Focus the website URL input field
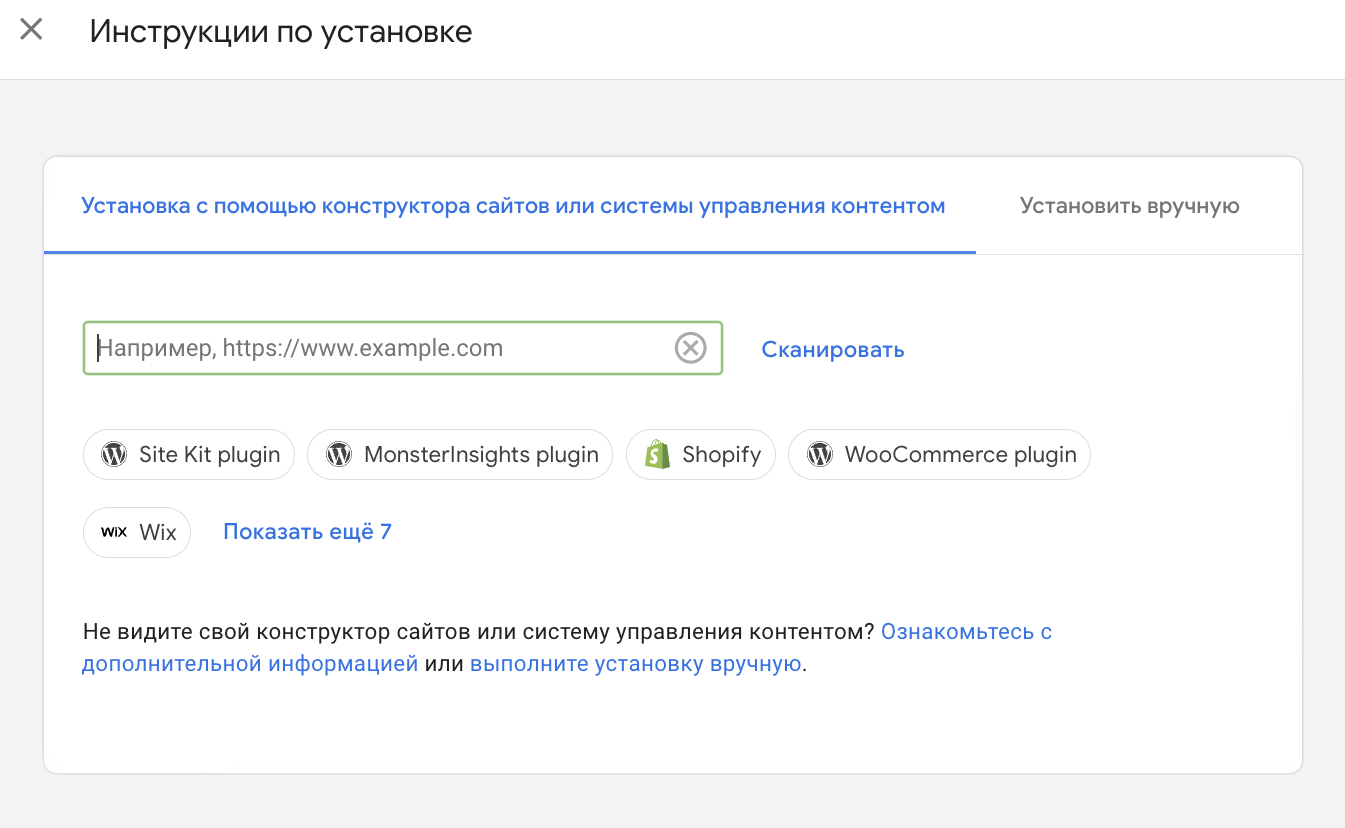The height and width of the screenshot is (828, 1345). 380,348
